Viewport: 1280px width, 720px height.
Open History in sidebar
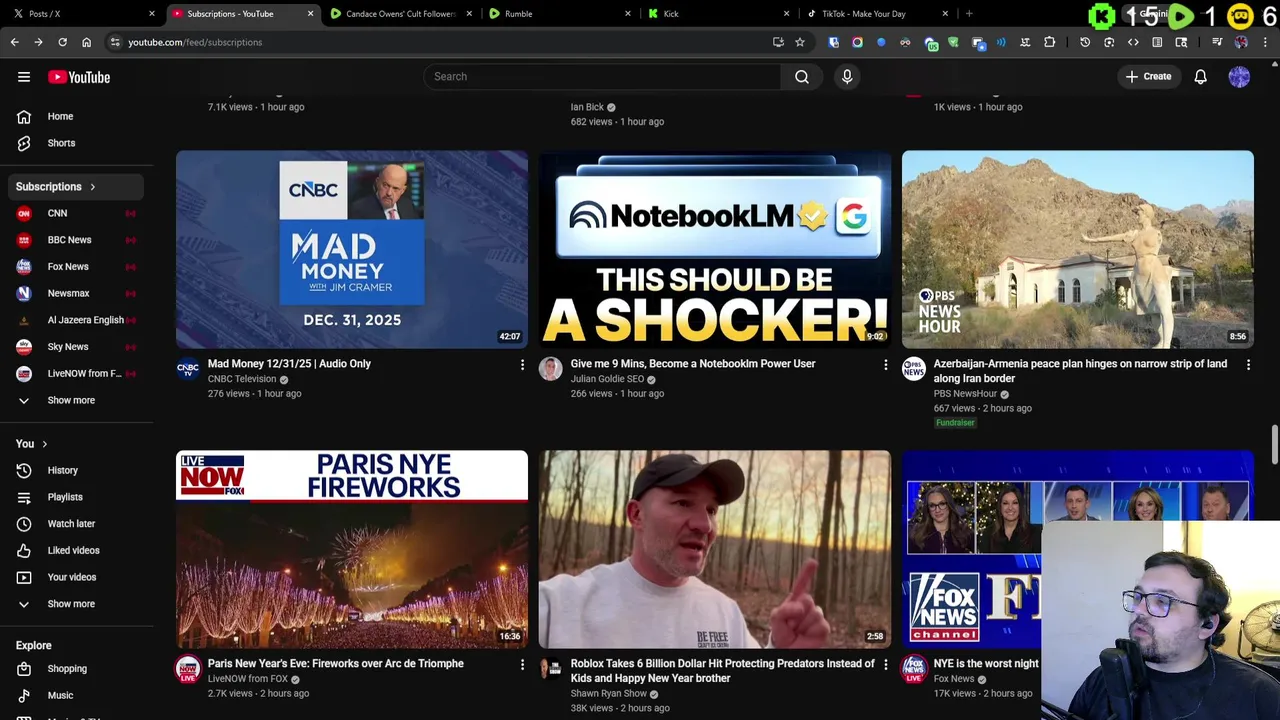(78, 470)
